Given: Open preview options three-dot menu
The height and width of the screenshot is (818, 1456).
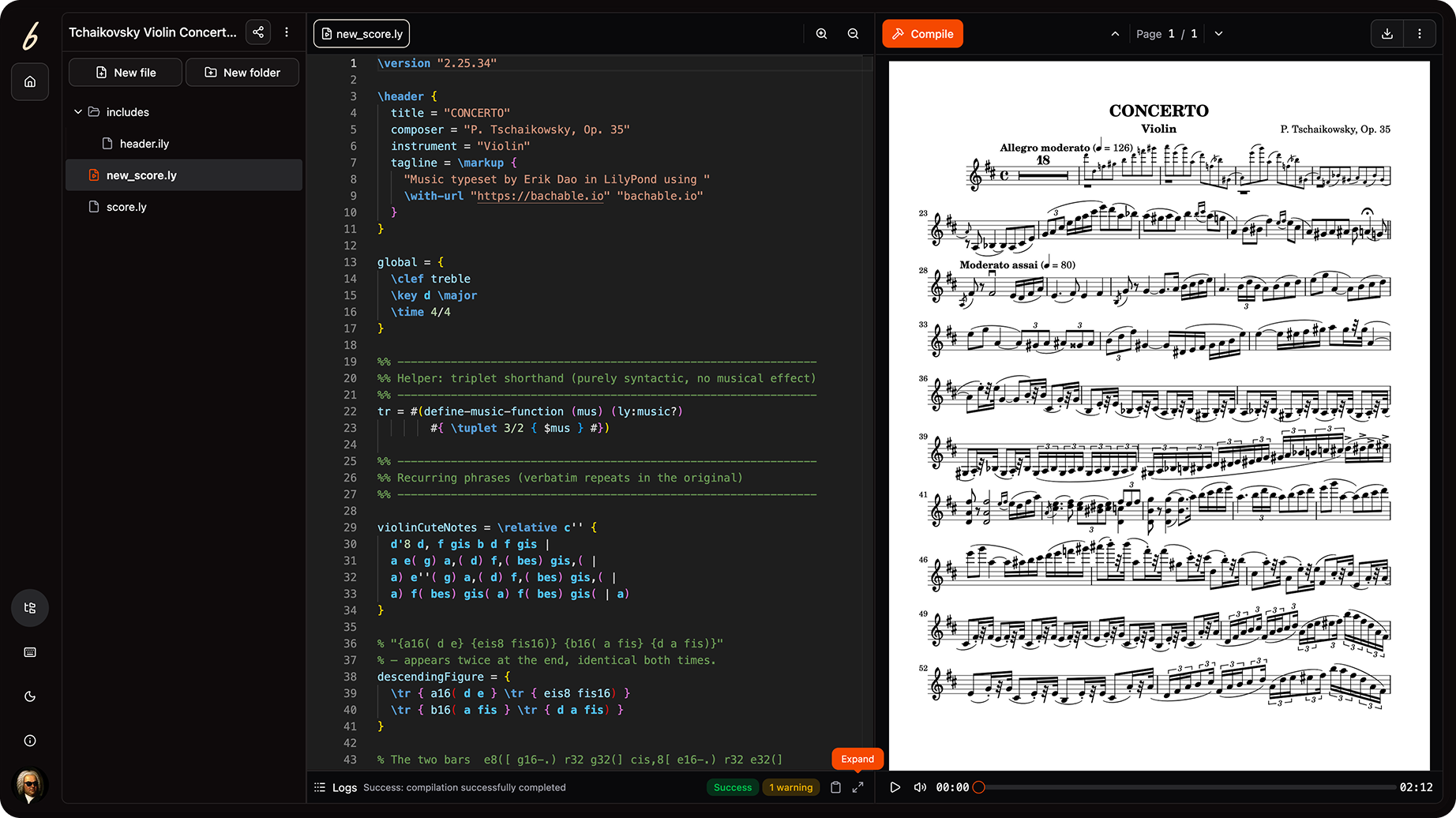Looking at the screenshot, I should click(x=1420, y=34).
